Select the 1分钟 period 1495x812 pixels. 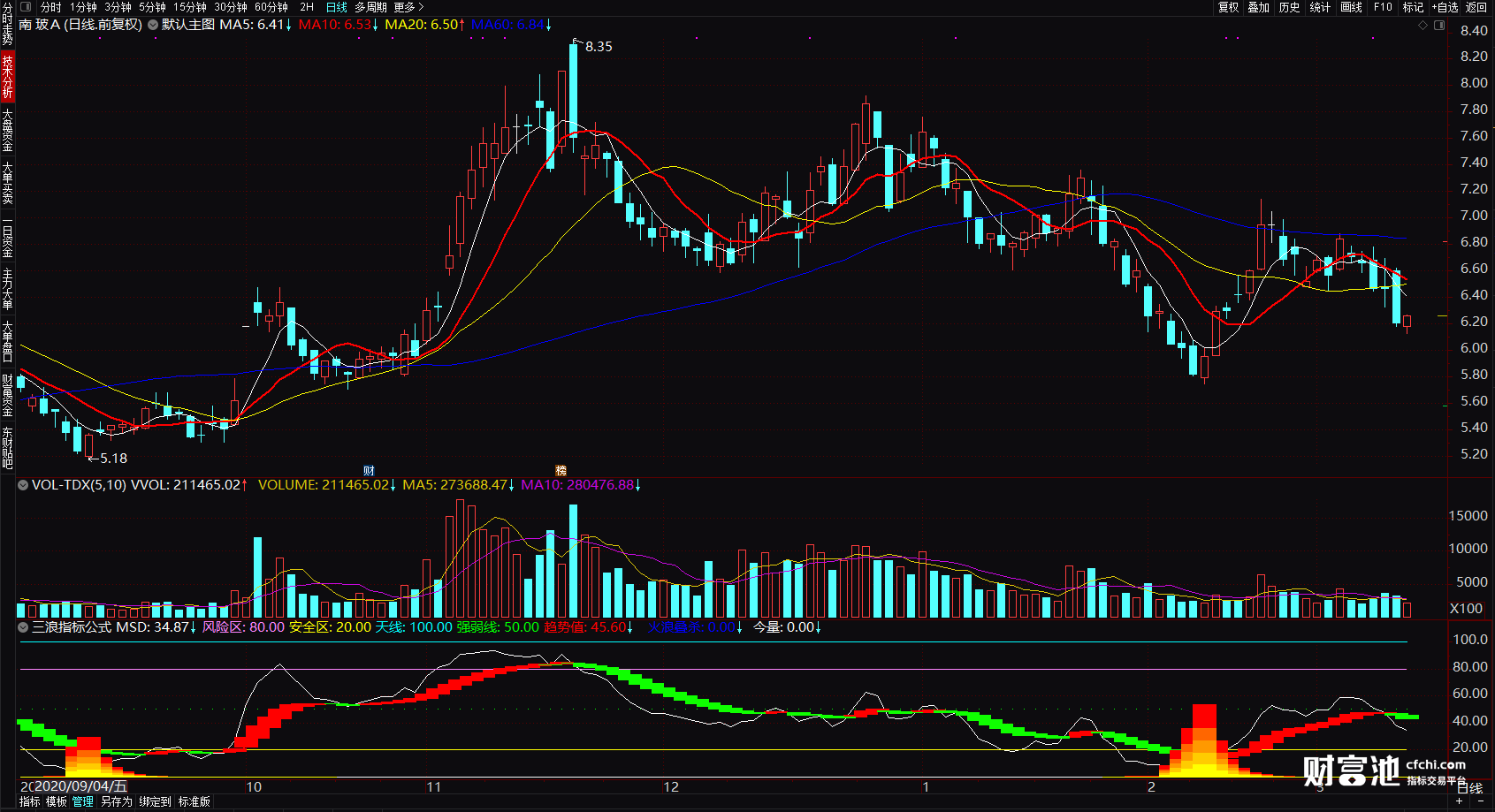(83, 7)
